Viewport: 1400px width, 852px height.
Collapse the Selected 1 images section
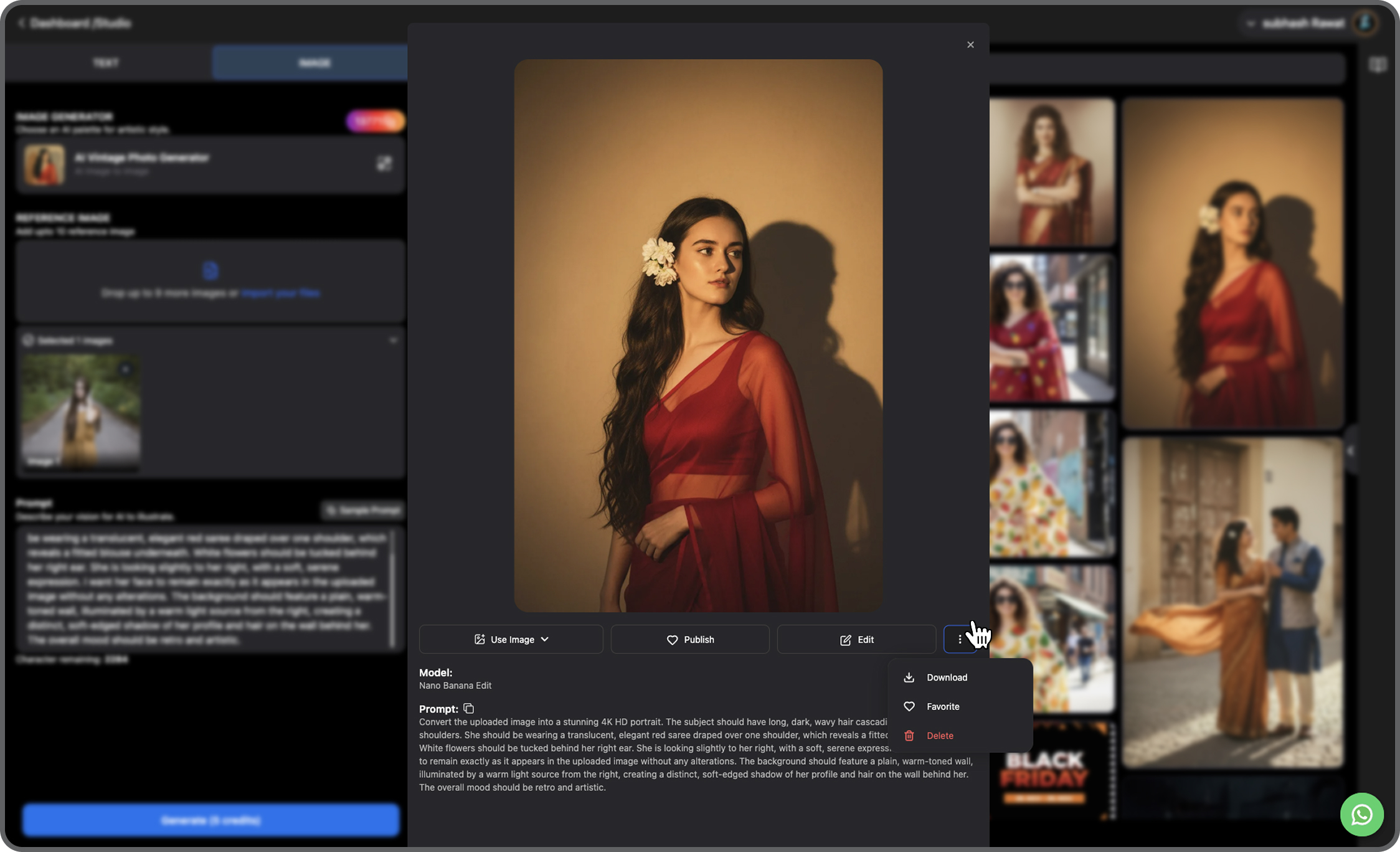(x=393, y=340)
